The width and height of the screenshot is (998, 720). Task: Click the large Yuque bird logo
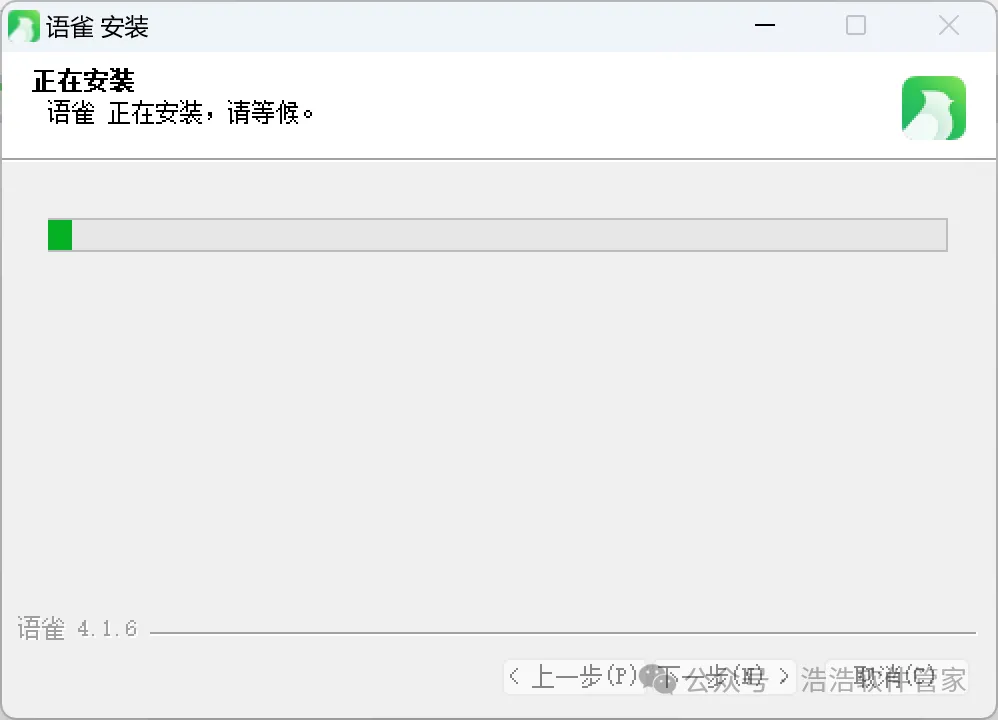point(934,108)
